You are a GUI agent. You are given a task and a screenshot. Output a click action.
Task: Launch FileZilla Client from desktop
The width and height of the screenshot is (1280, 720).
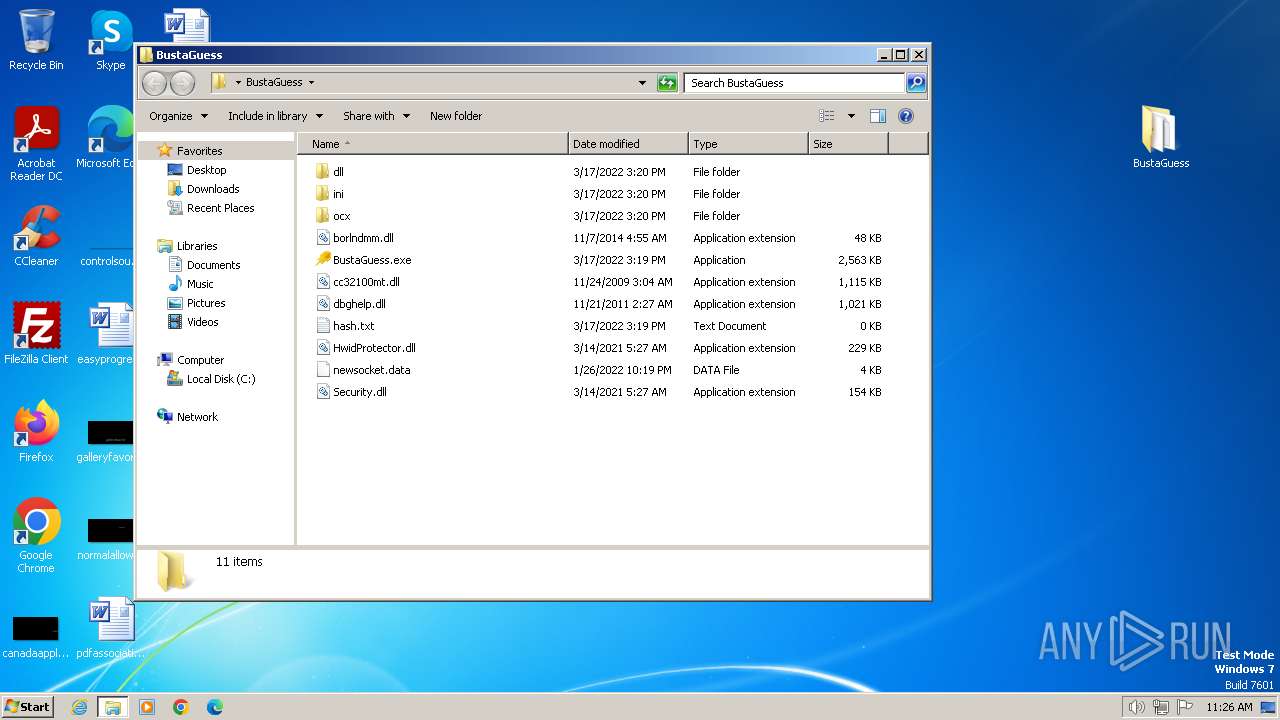click(36, 334)
